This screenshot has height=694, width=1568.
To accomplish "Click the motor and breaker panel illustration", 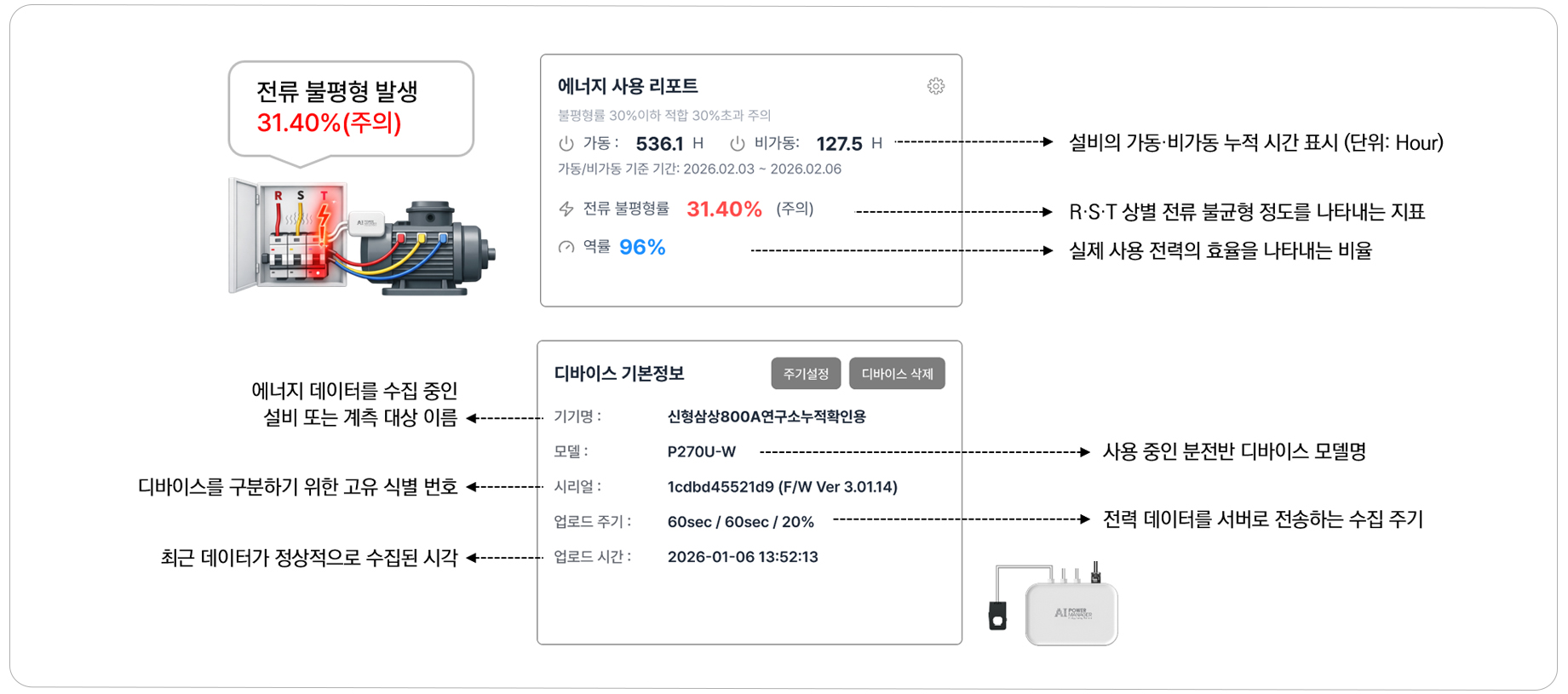I will pos(361,236).
